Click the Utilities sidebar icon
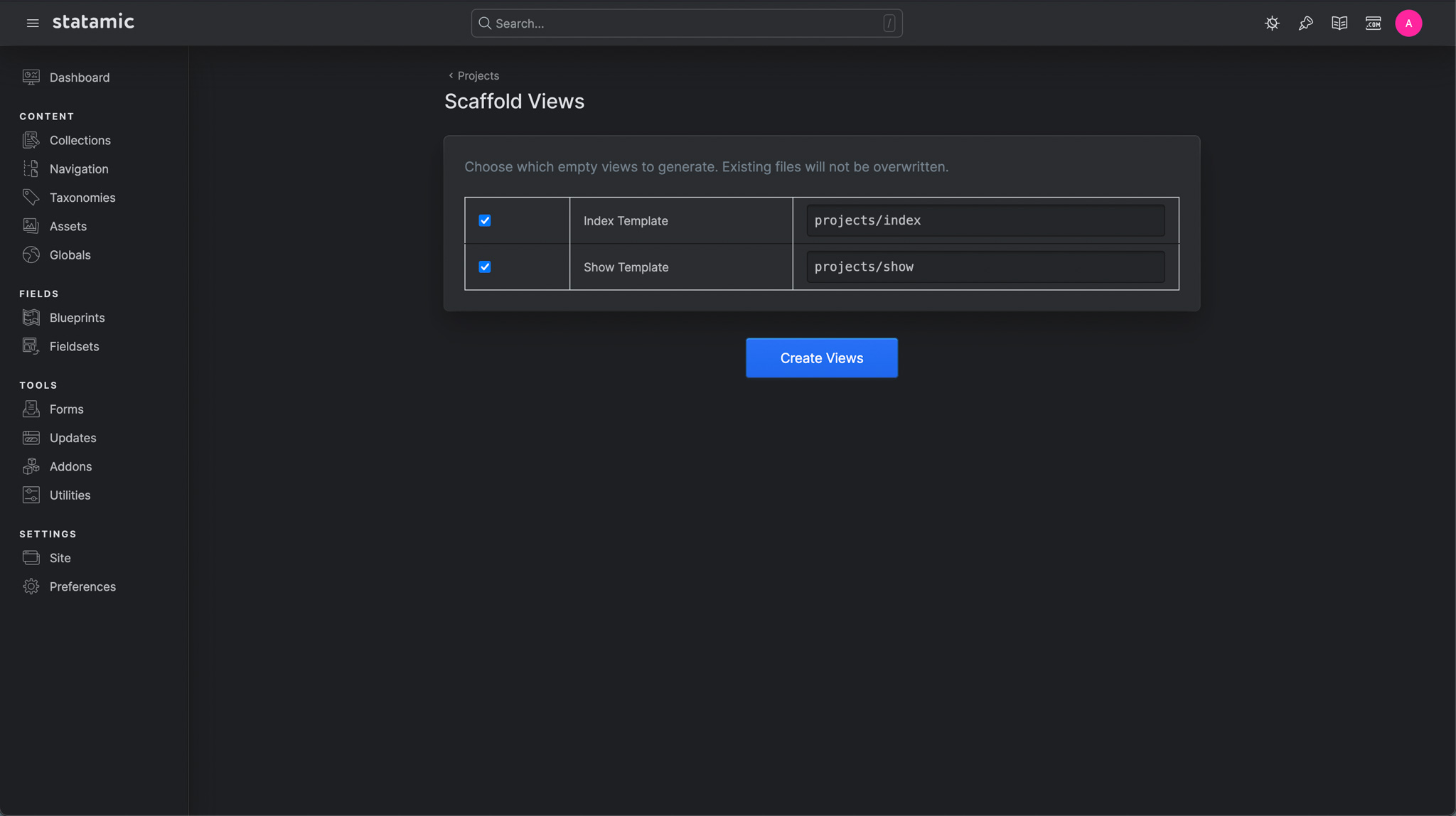This screenshot has width=1456, height=816. point(31,495)
